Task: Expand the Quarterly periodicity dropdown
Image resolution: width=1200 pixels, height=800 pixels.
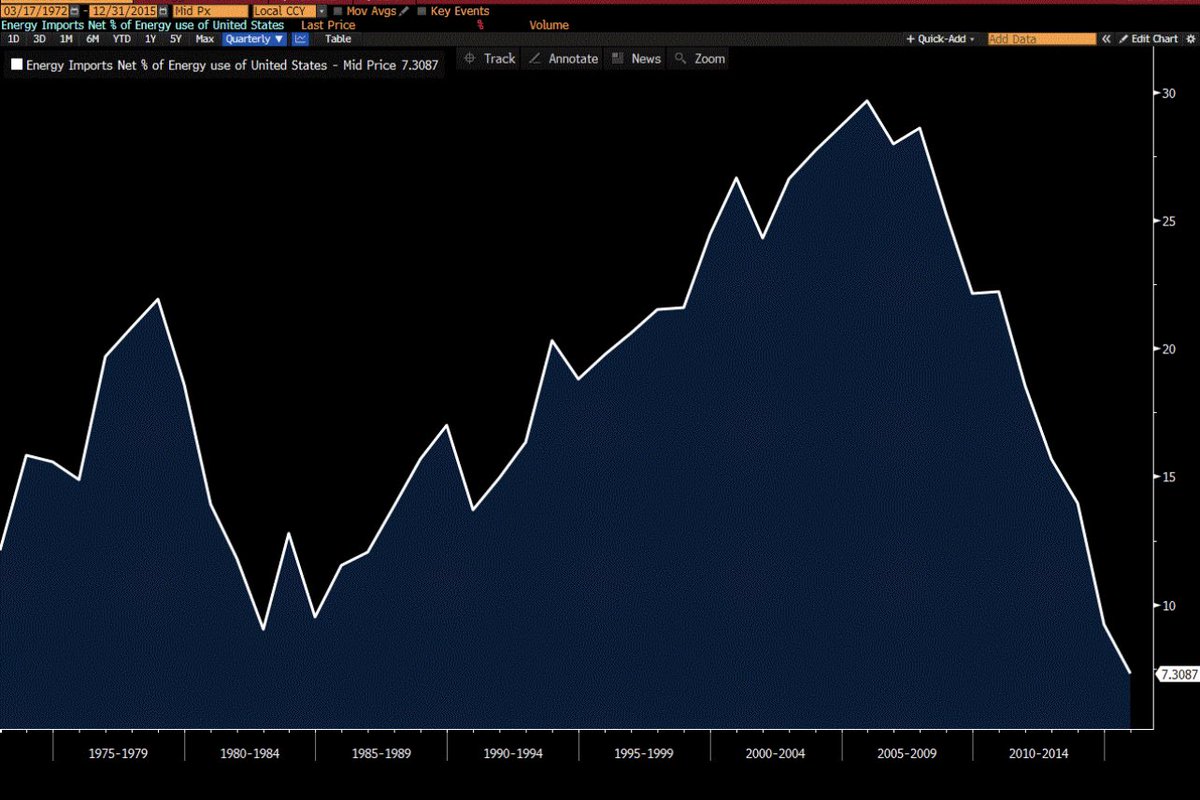Action: [x=254, y=39]
